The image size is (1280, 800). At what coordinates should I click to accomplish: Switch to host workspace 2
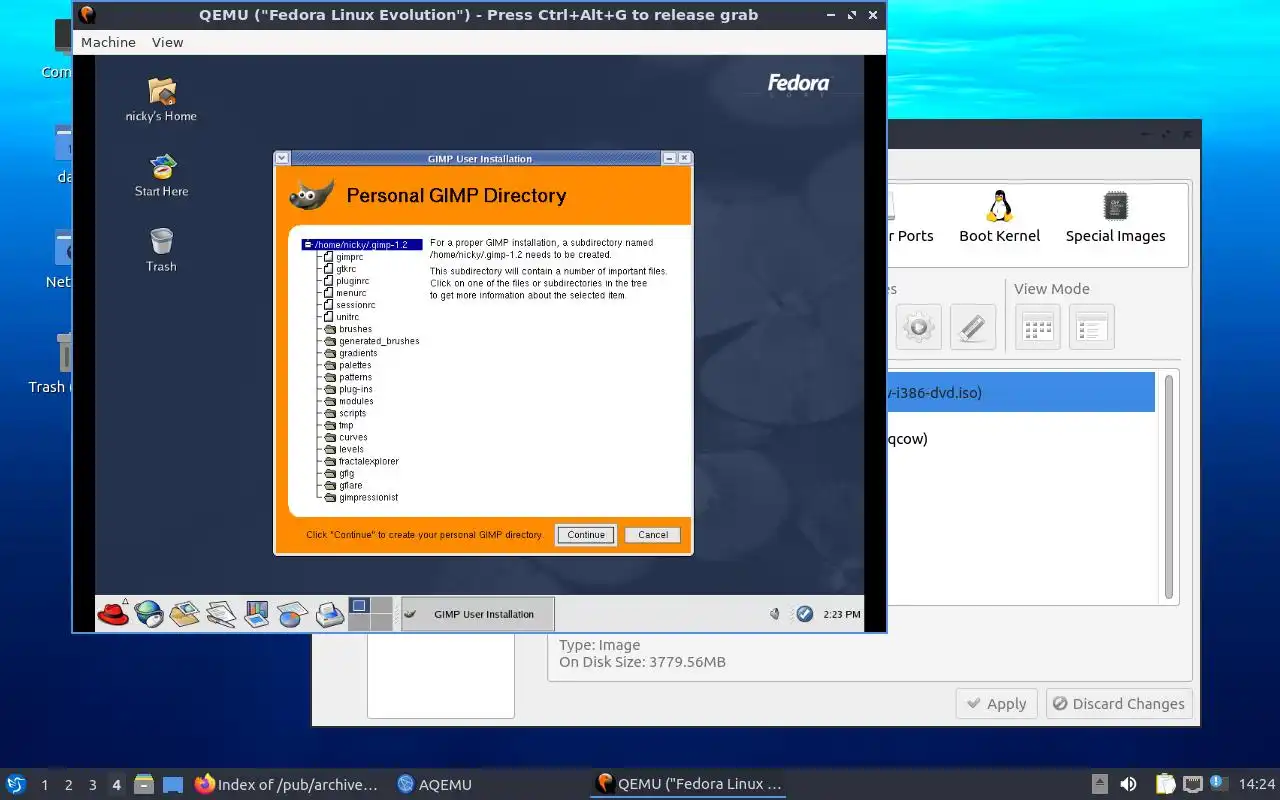[x=68, y=785]
